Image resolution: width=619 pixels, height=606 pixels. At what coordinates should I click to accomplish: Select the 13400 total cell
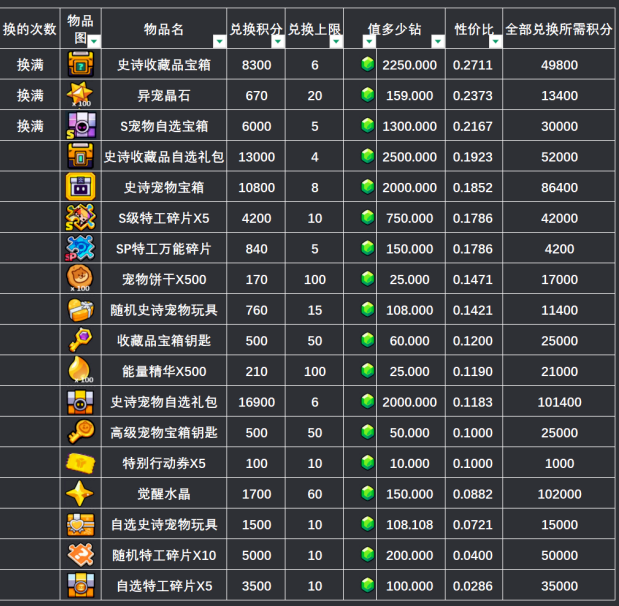click(559, 95)
